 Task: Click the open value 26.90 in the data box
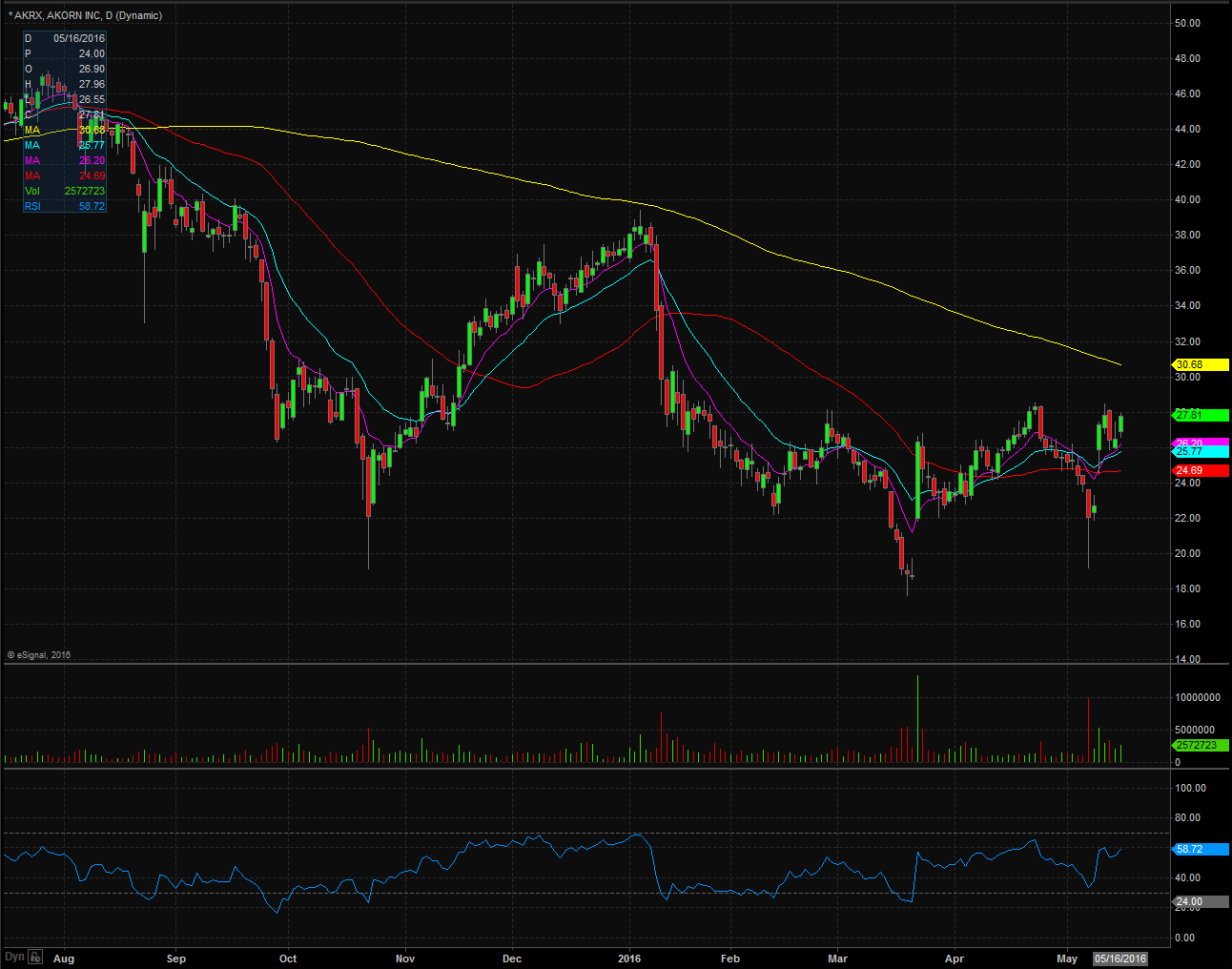[x=92, y=69]
